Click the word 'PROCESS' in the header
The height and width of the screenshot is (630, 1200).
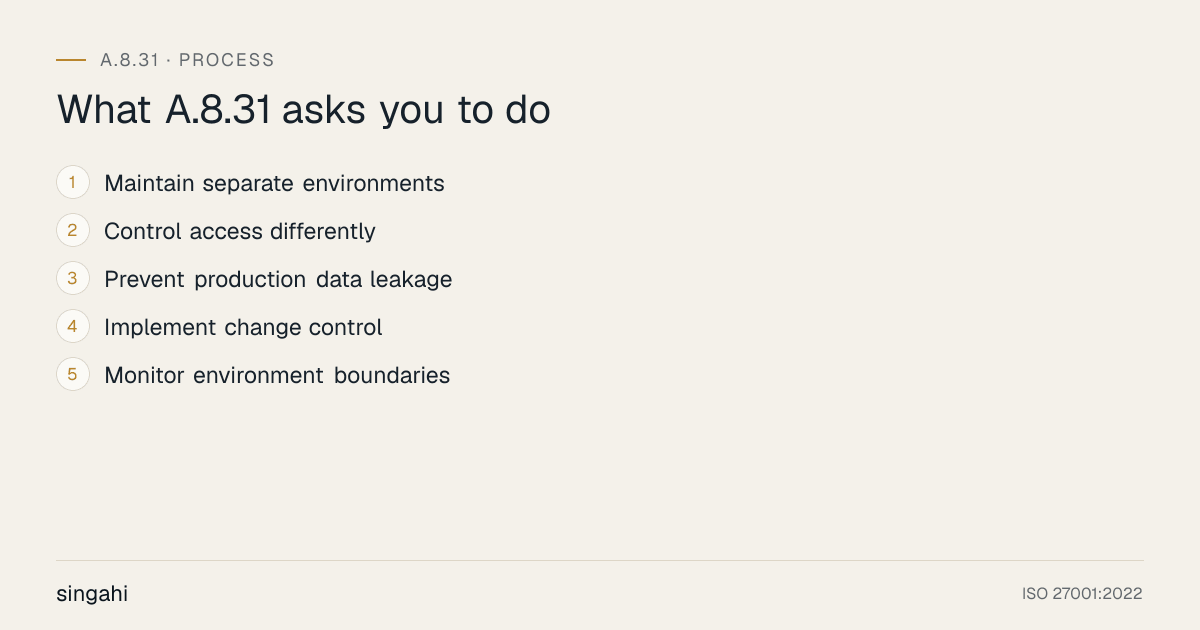(x=227, y=60)
